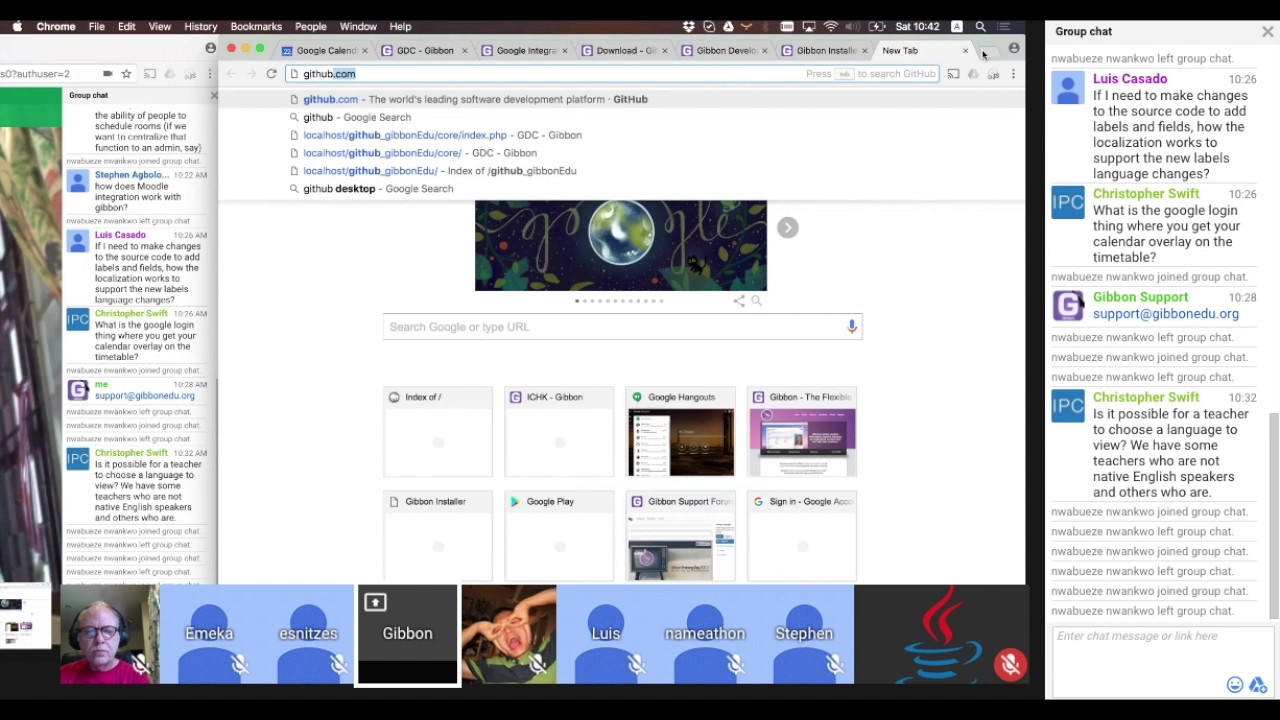1280x720 pixels.
Task: Reload the page in shared Chrome window
Action: point(271,74)
